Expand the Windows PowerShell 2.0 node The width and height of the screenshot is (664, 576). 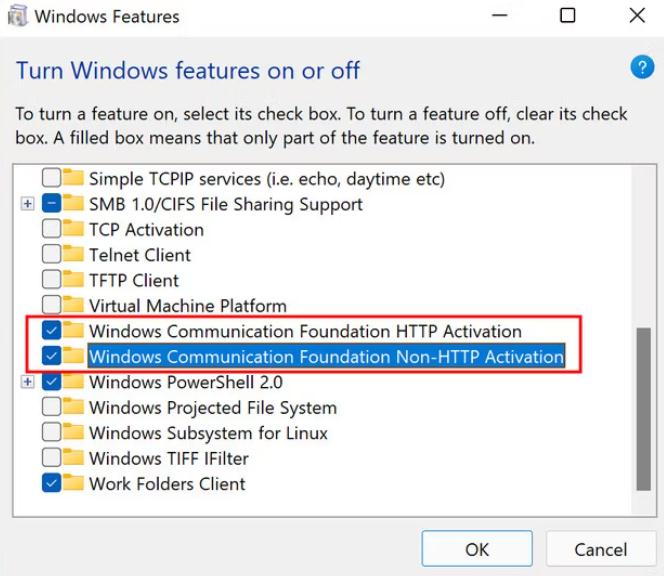[x=27, y=382]
